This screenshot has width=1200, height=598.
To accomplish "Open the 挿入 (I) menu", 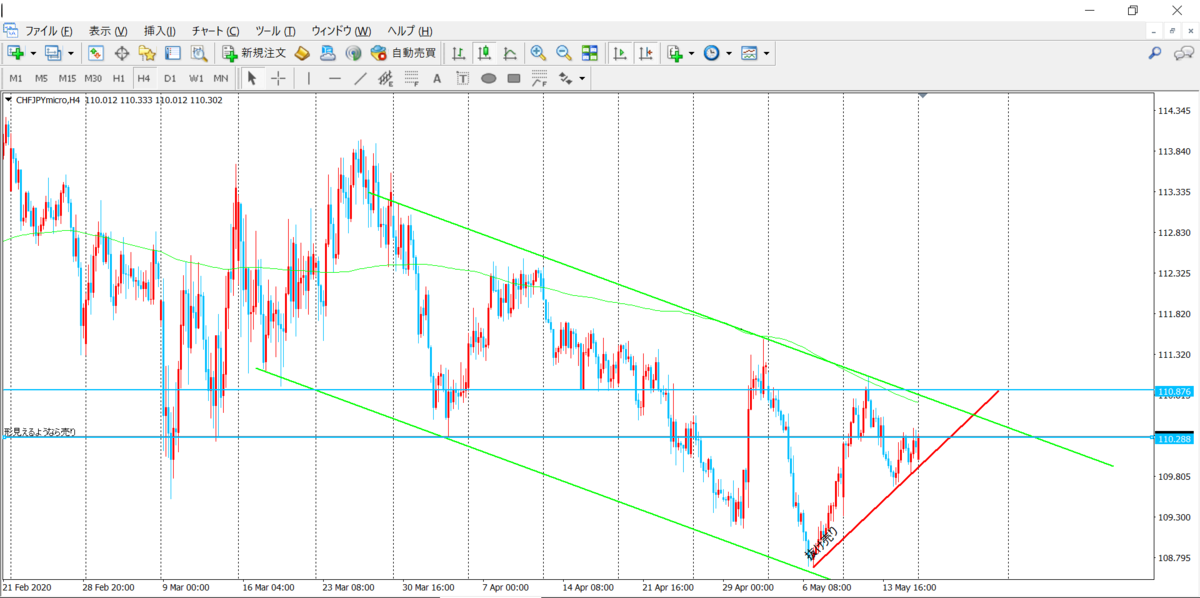I will pyautogui.click(x=160, y=31).
